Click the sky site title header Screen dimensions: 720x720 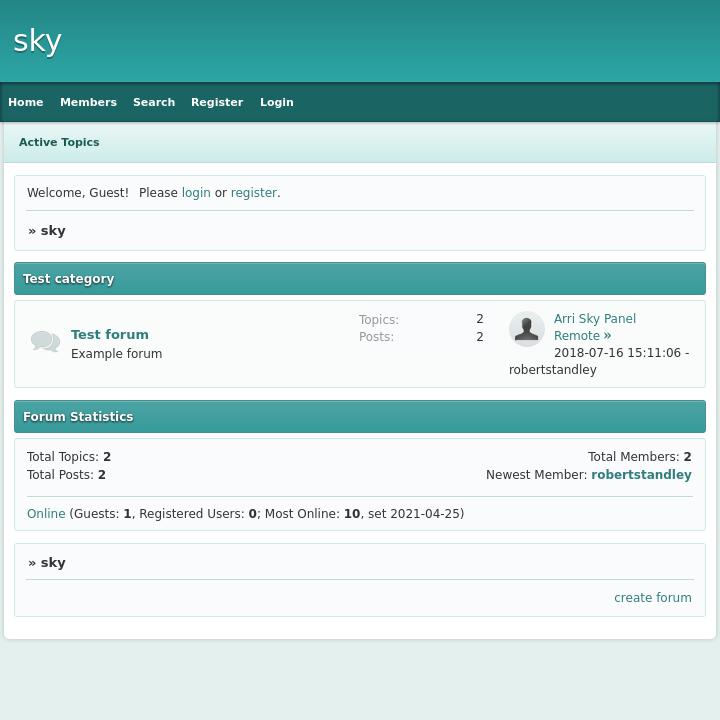(38, 41)
